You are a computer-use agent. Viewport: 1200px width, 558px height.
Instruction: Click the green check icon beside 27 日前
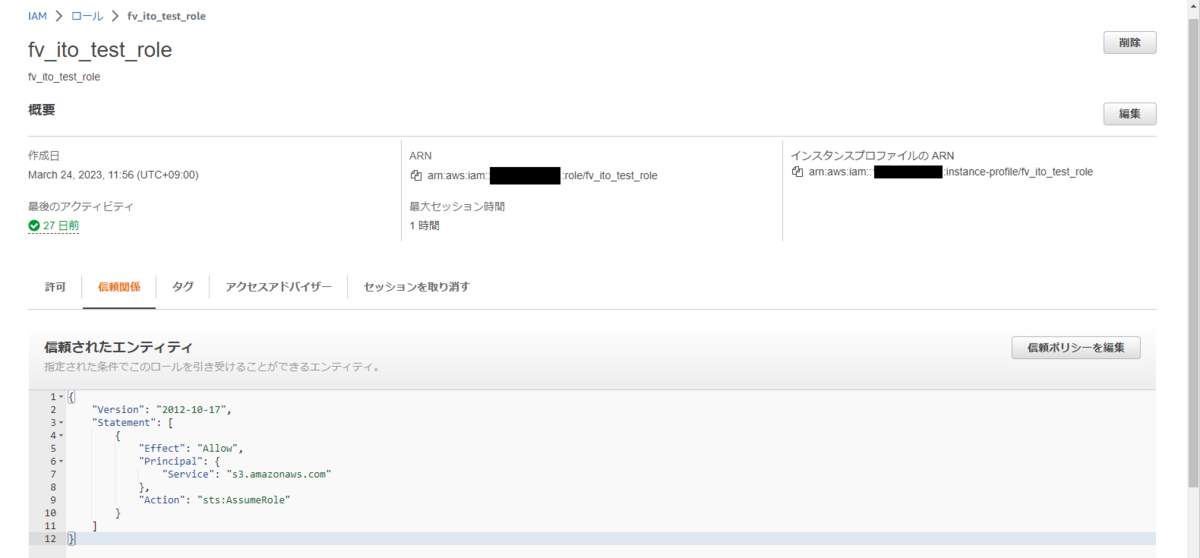[x=34, y=226]
